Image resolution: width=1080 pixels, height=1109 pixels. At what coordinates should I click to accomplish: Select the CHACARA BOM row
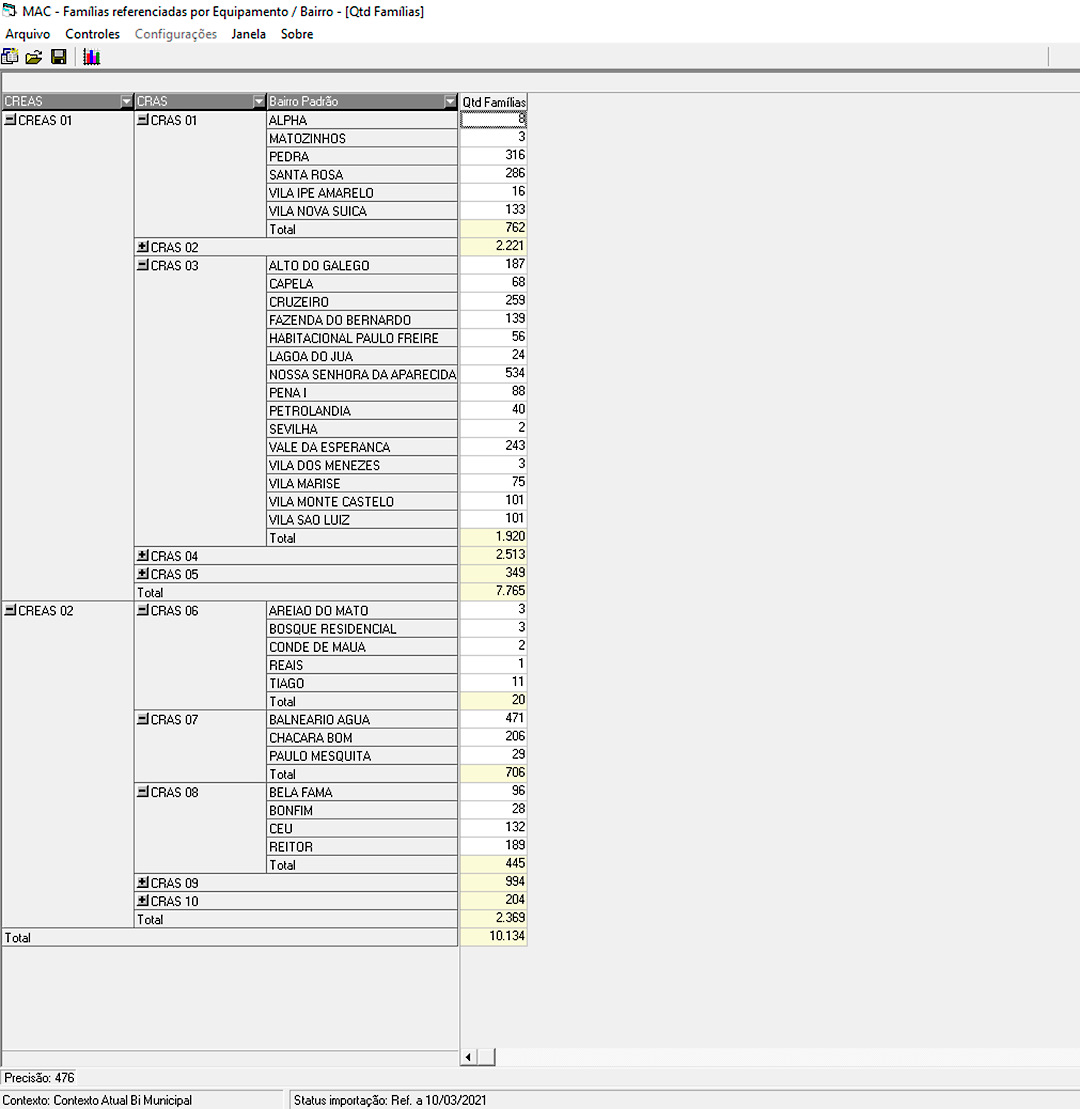[x=362, y=738]
